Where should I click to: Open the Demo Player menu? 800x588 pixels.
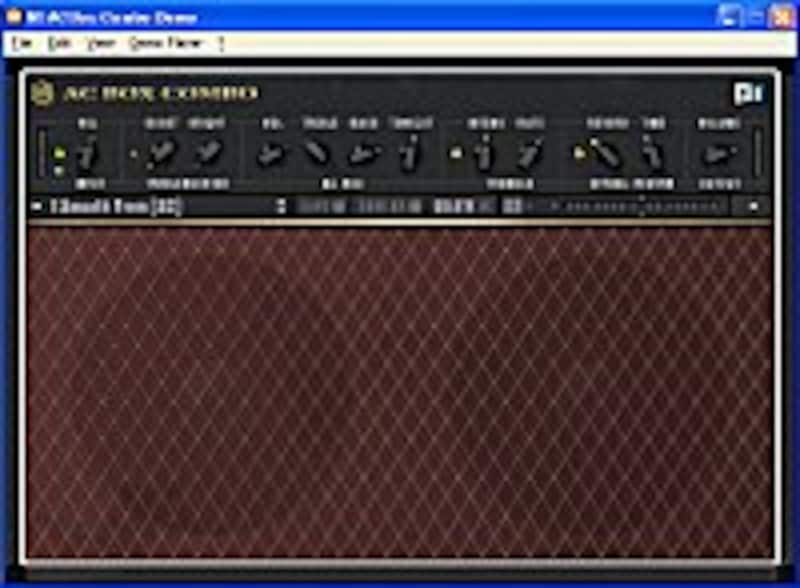coord(166,43)
